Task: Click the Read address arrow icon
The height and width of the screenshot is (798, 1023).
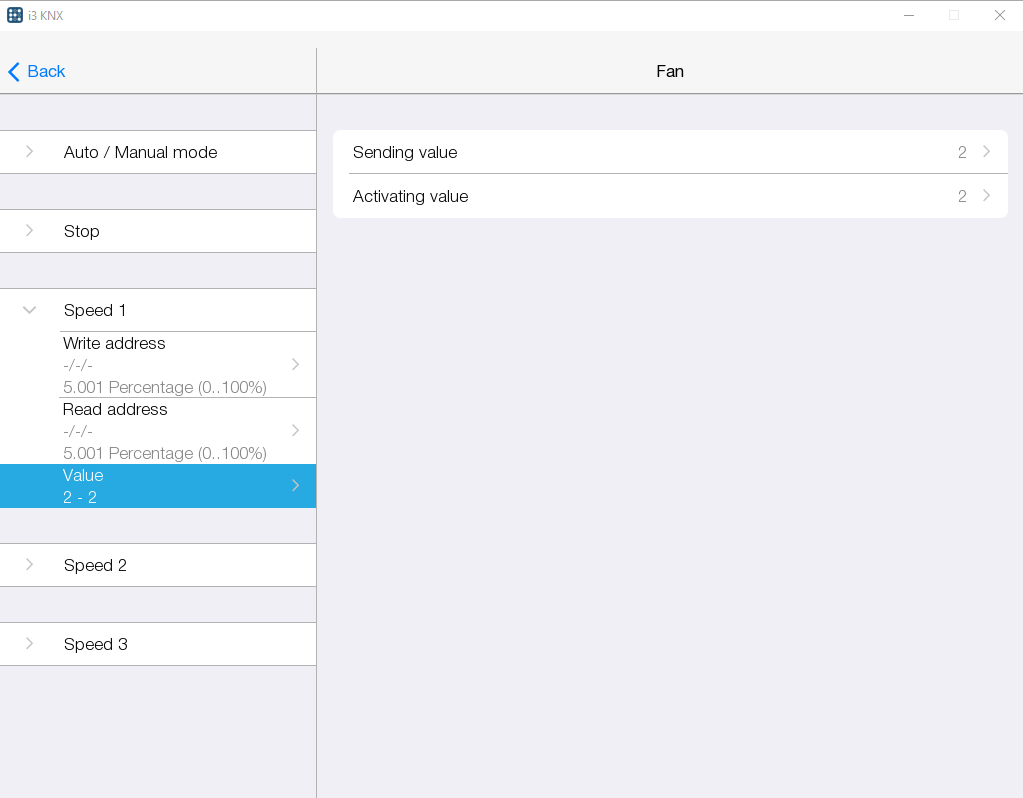Action: 295,430
